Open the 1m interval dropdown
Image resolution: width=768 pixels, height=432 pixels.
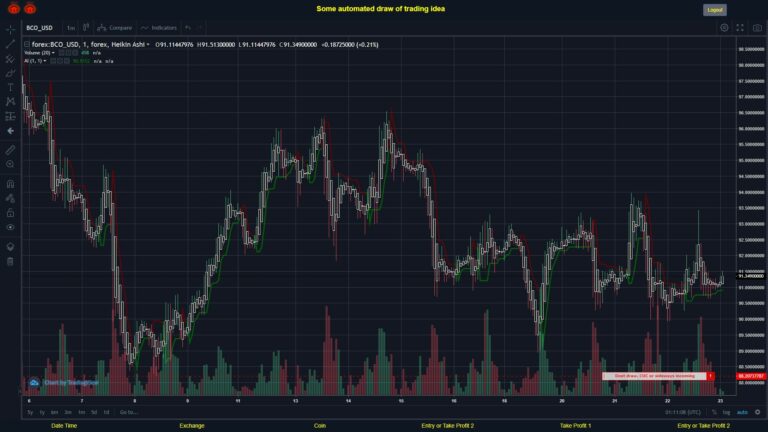[x=71, y=28]
